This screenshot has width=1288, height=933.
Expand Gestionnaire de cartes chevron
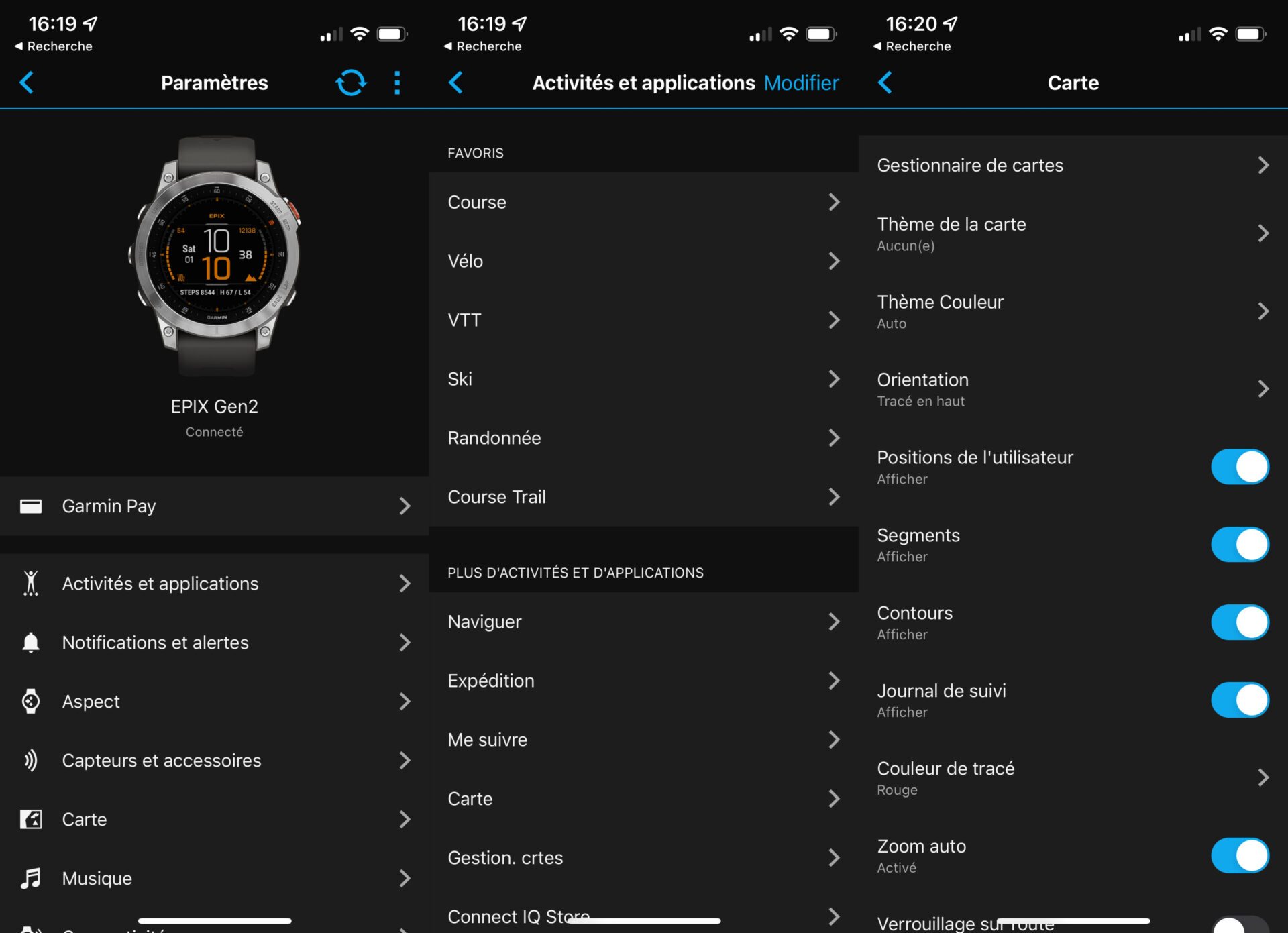tap(1263, 165)
